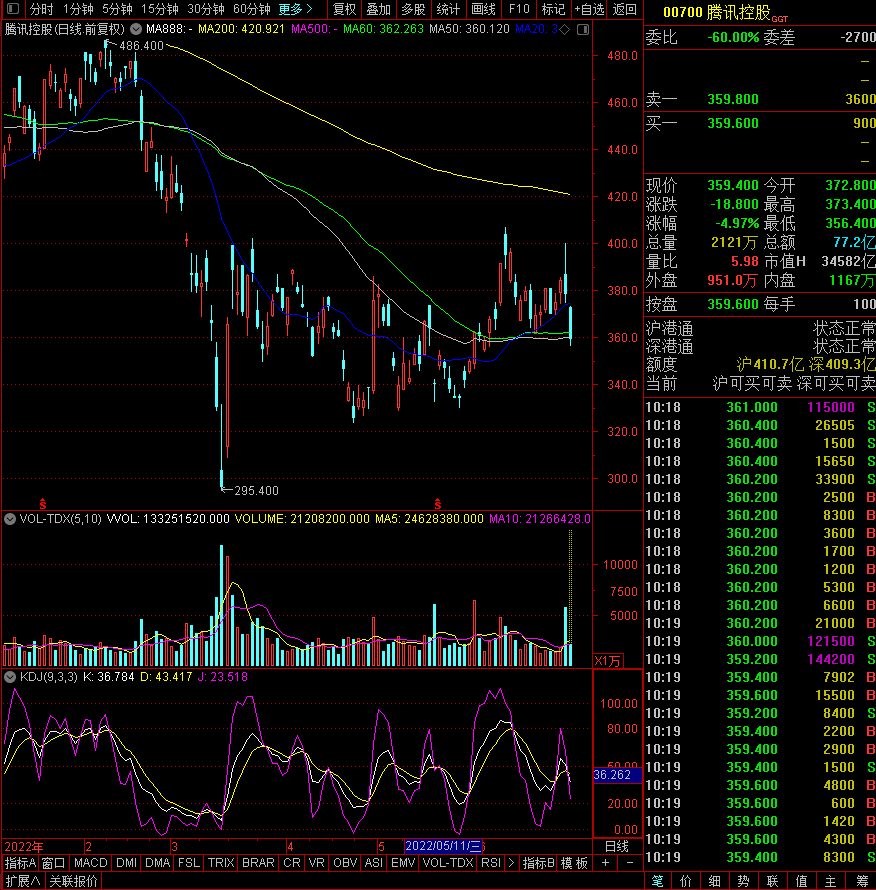
Task: Activate 画线 drawing tools
Action: click(x=484, y=9)
